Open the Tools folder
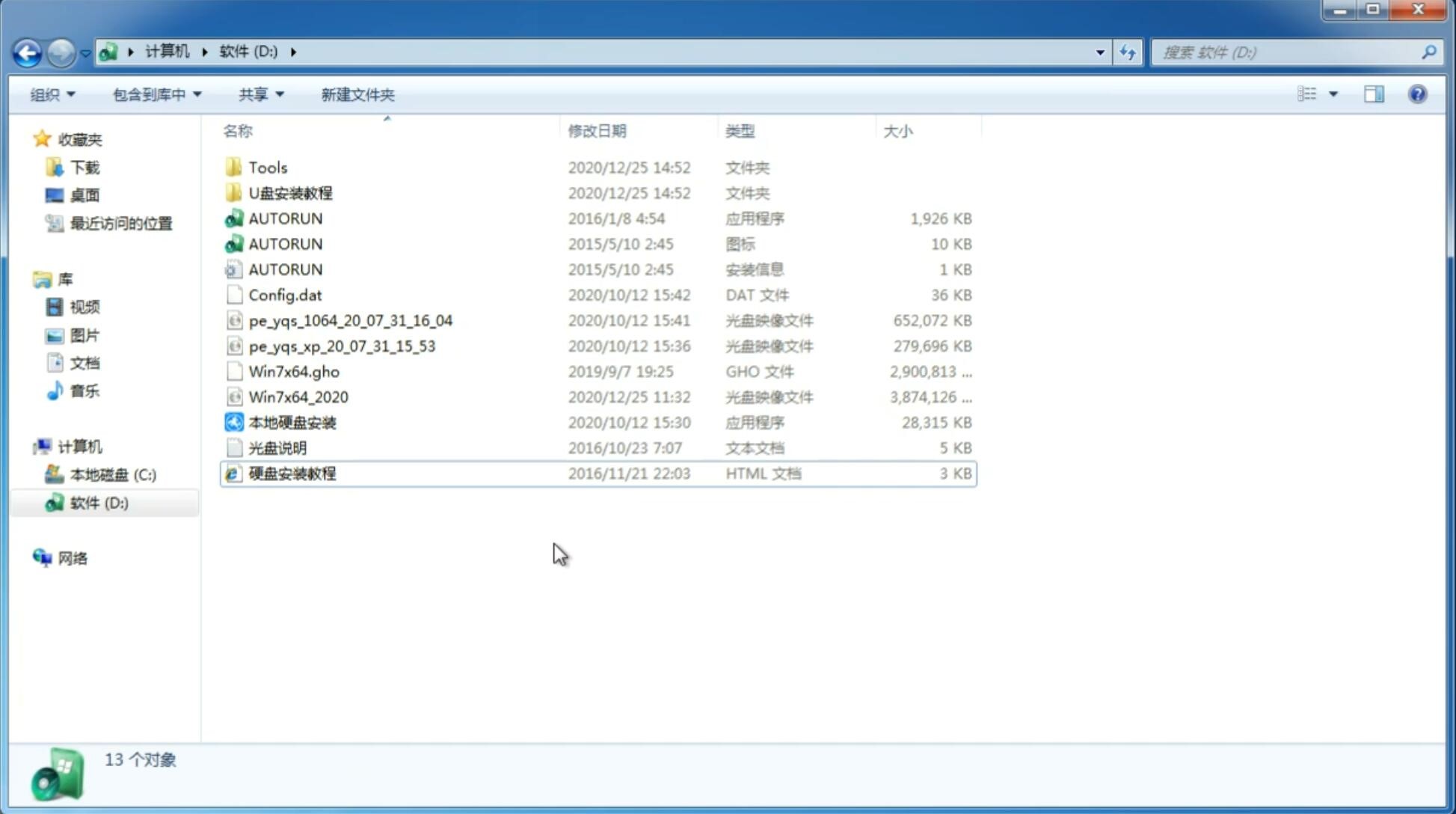1456x814 pixels. pos(267,167)
